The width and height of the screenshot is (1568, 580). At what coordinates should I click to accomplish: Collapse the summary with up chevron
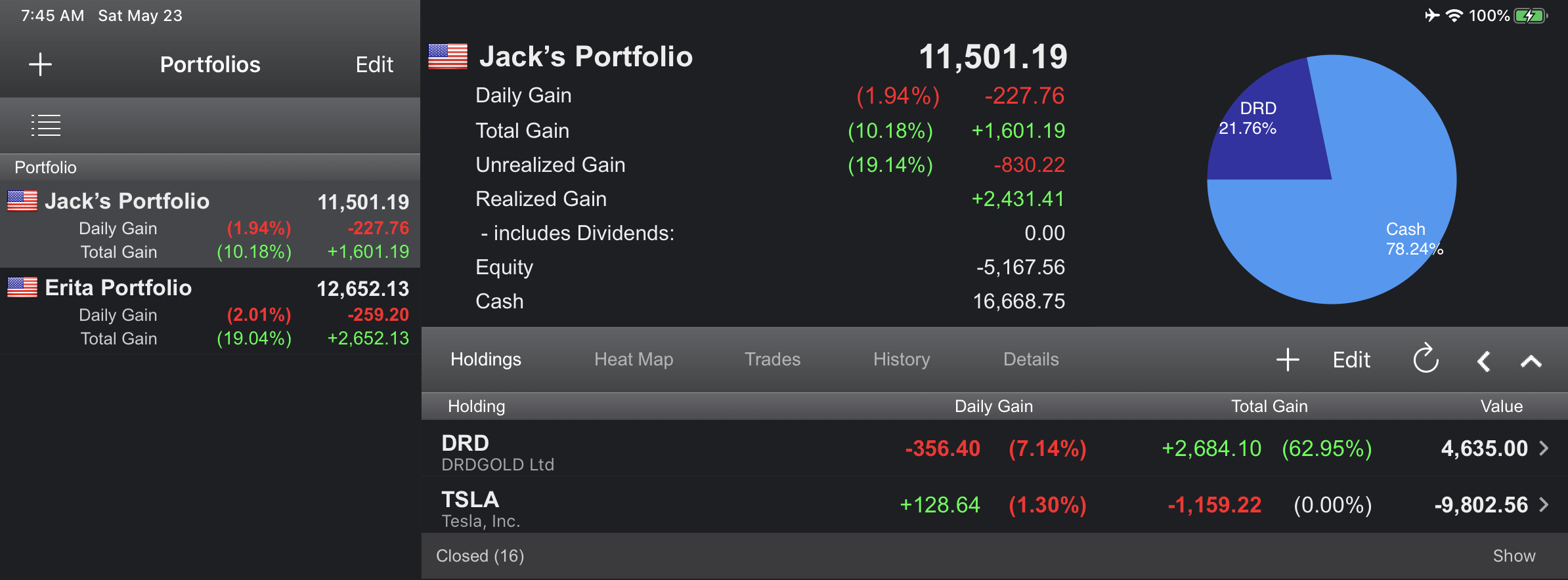pos(1531,361)
